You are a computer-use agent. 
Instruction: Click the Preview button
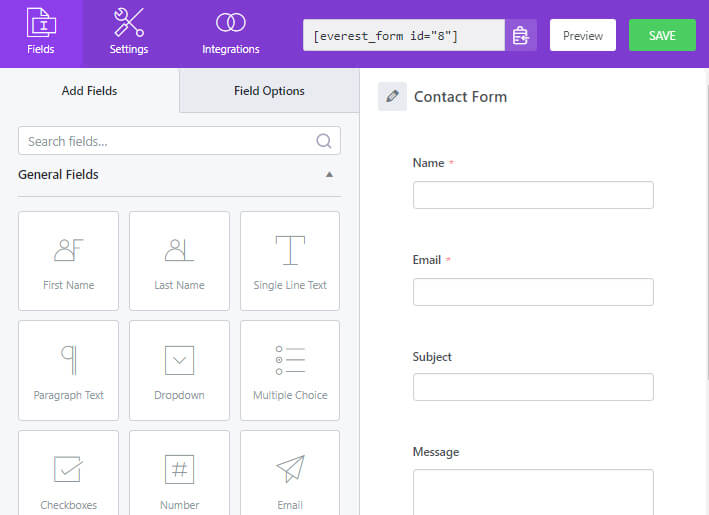583,35
